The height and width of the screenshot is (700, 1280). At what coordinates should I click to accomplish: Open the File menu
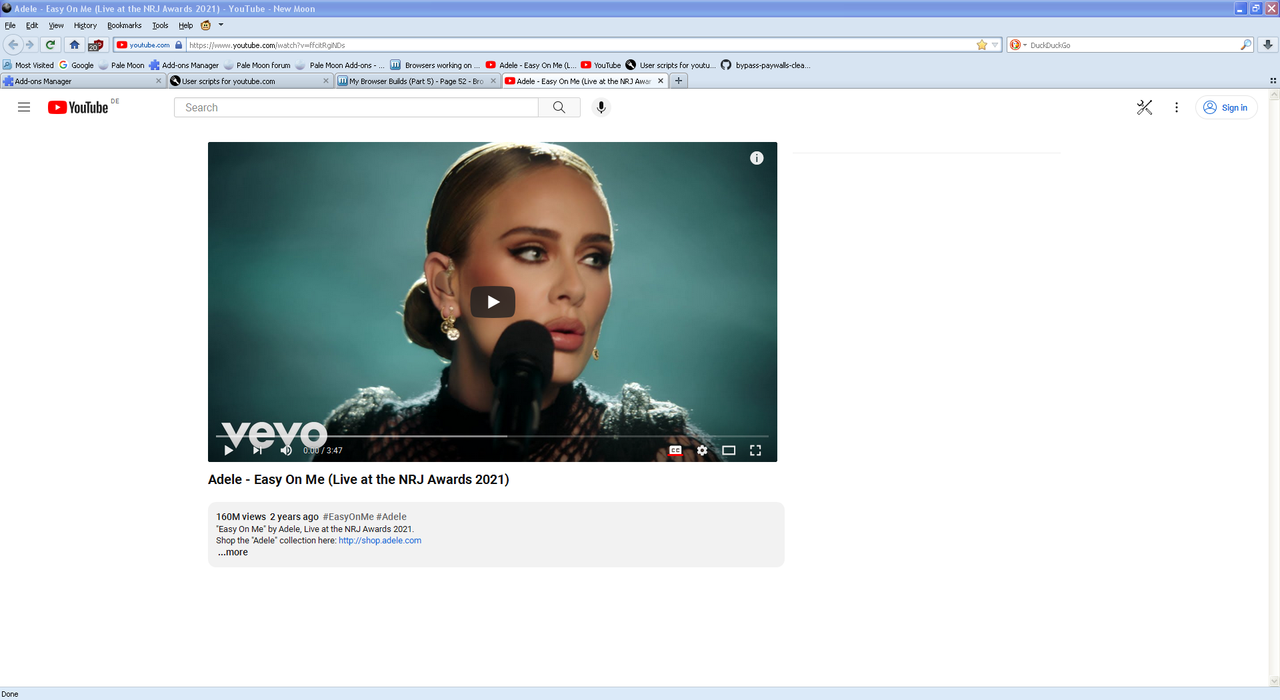point(10,25)
